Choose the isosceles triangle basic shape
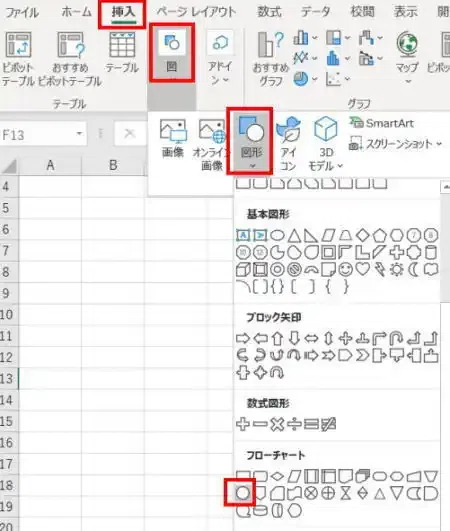 coord(294,235)
